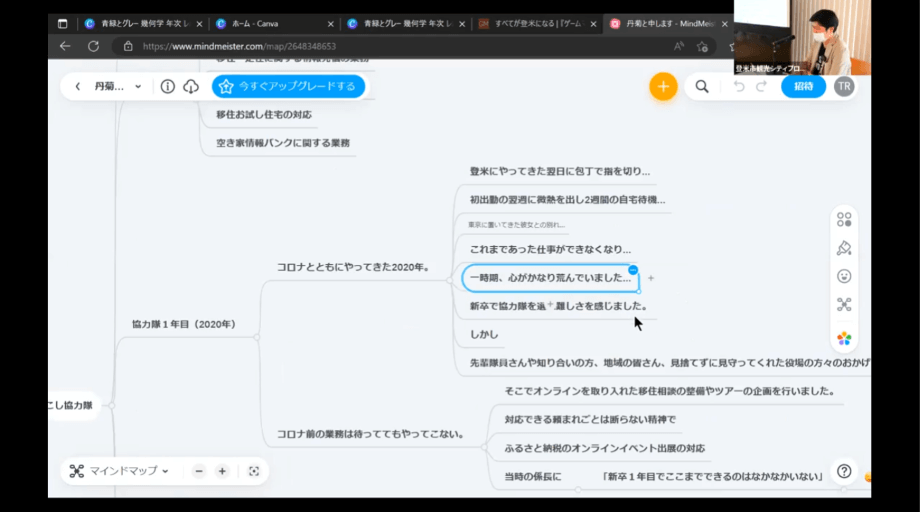Select the node コロナ前の業務は待っててもやってこない。
920x512 pixels.
tap(371, 435)
